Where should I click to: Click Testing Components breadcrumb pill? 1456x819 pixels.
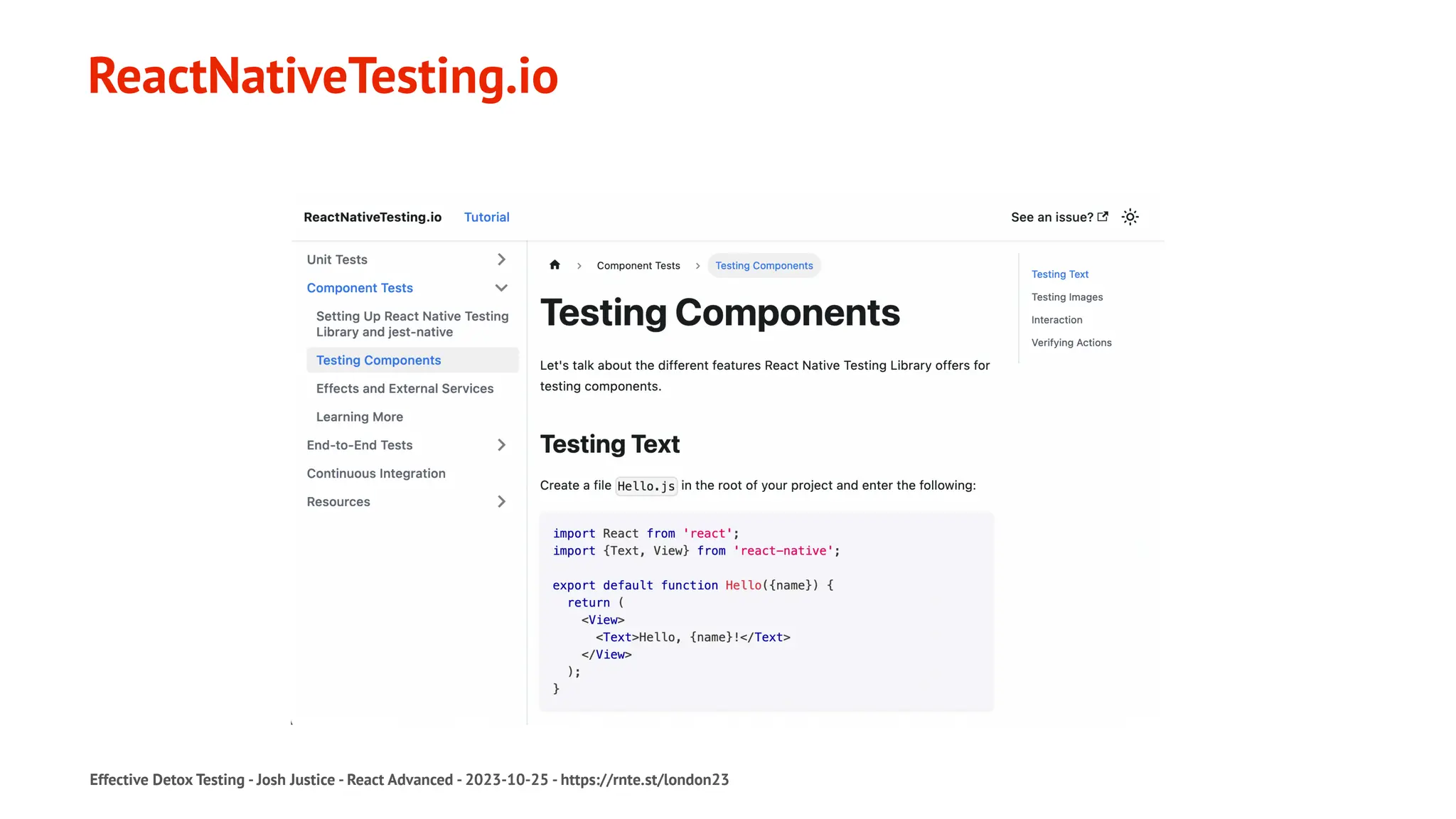pyautogui.click(x=764, y=266)
